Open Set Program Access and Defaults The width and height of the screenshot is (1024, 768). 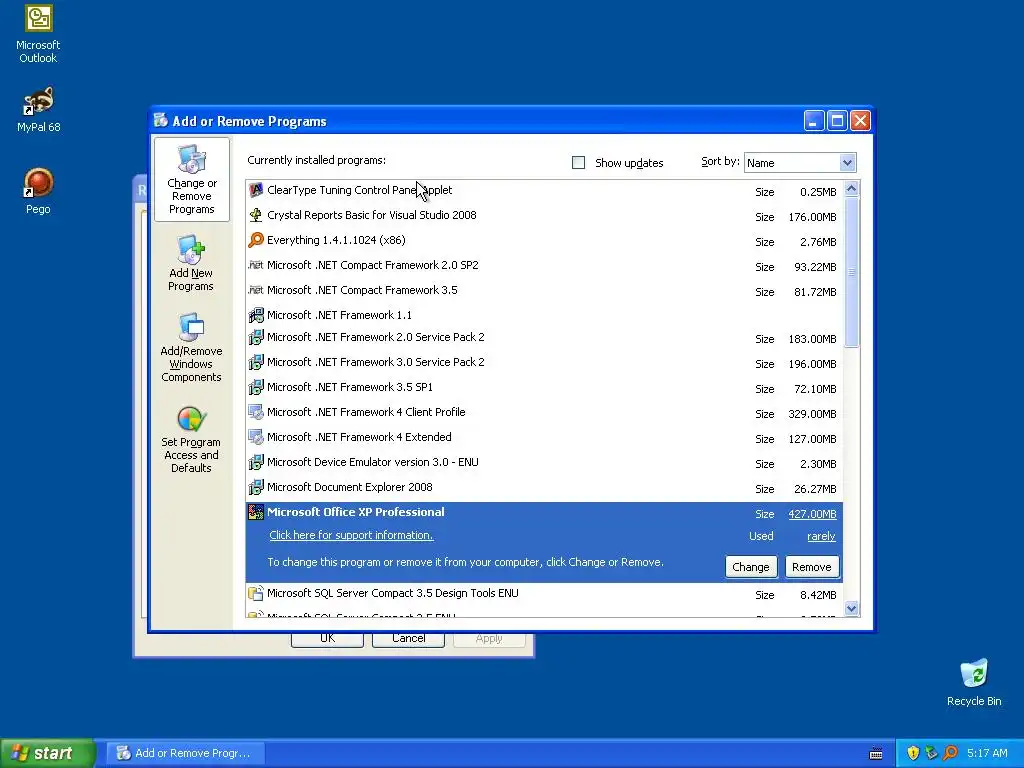tap(191, 439)
